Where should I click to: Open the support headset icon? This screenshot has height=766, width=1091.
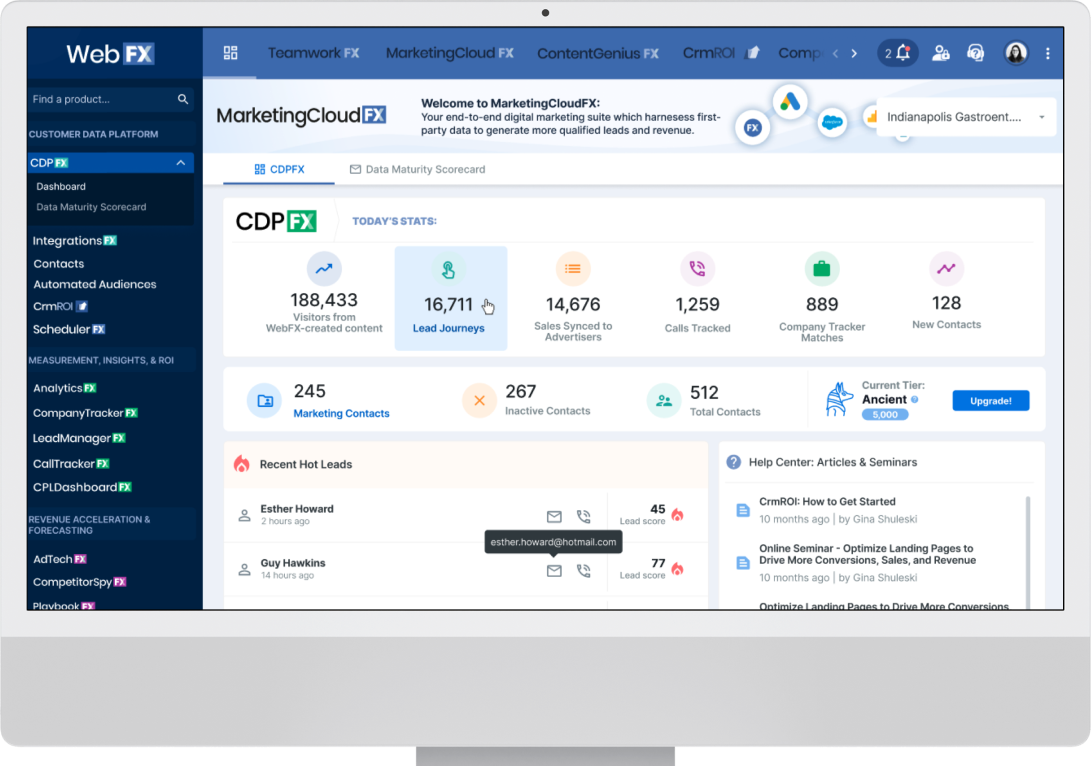976,53
